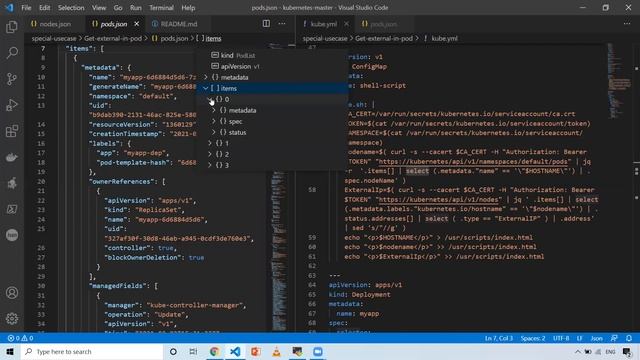Expand item 2 in breadcrumb tree
This screenshot has width=640, height=360.
tap(210, 154)
